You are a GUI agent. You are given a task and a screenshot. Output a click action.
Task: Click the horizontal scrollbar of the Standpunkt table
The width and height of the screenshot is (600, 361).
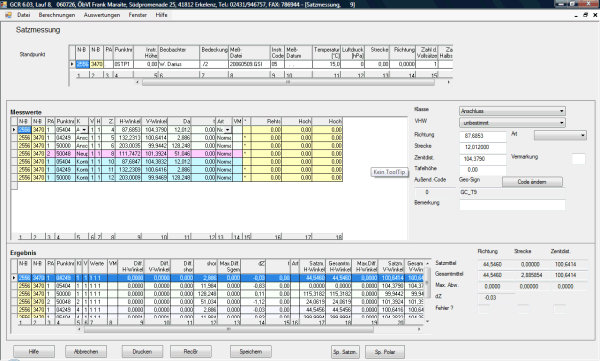click(288, 82)
